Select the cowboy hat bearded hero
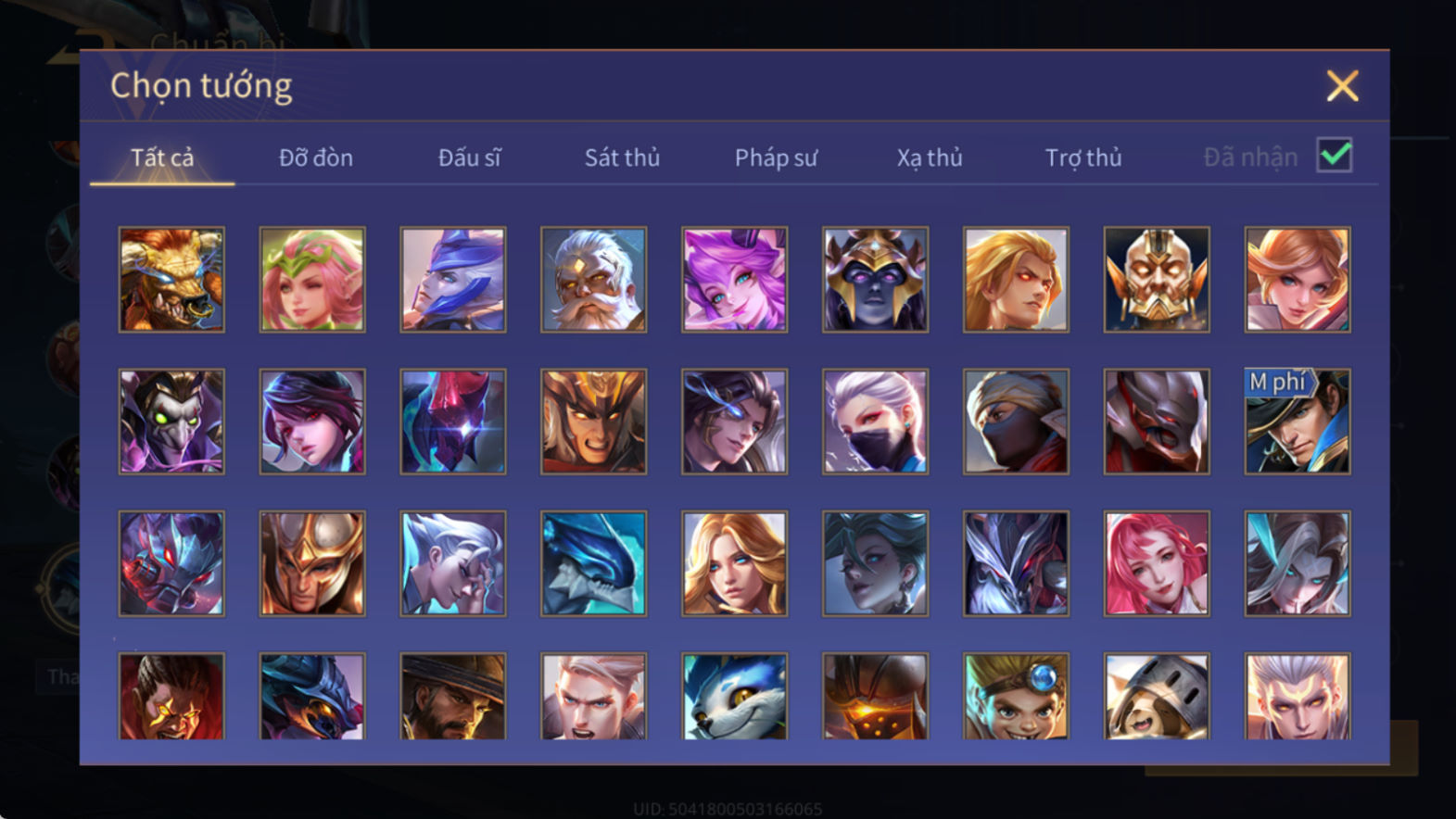 [453, 697]
